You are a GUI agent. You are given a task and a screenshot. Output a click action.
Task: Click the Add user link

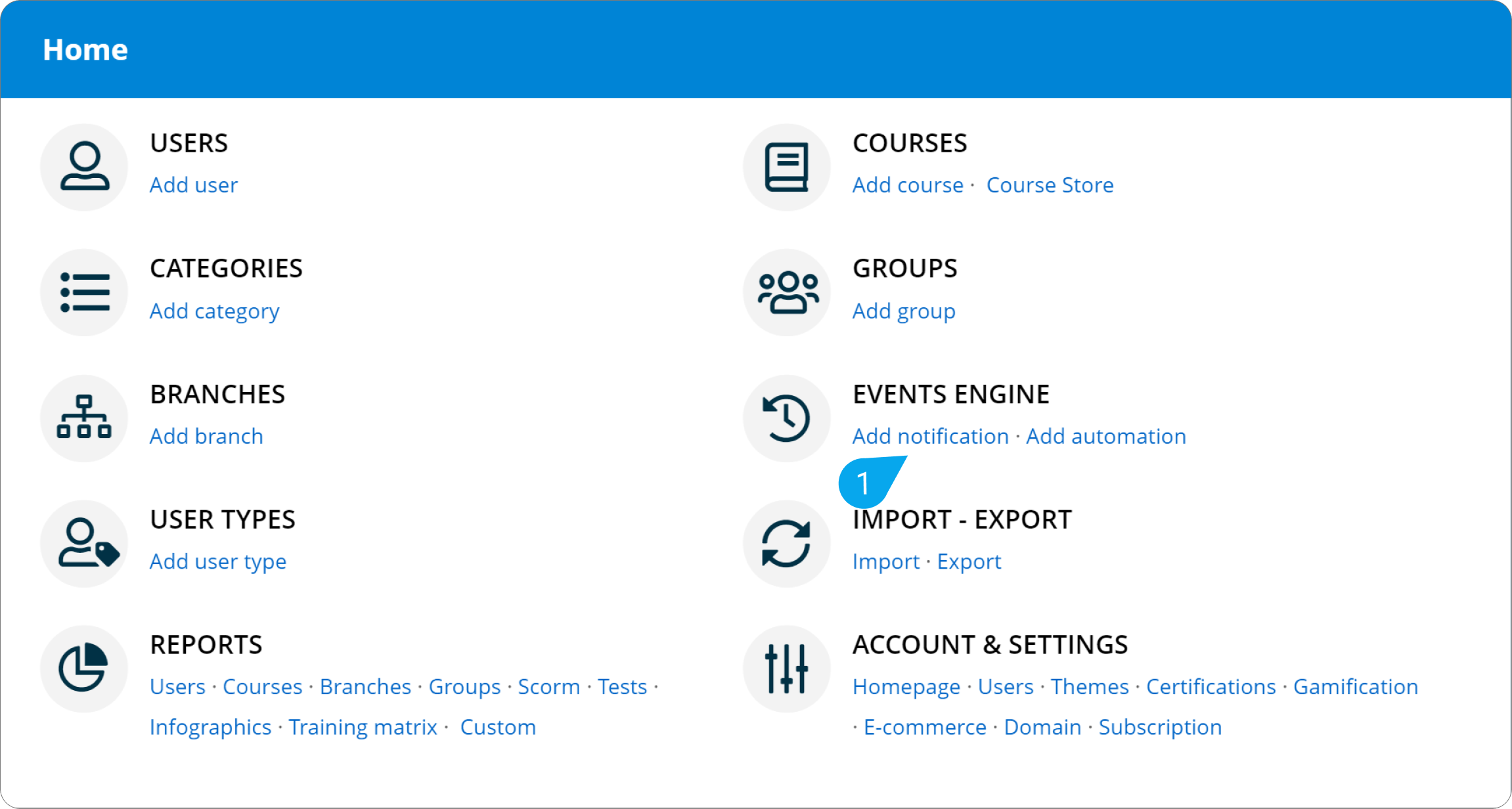pos(193,185)
